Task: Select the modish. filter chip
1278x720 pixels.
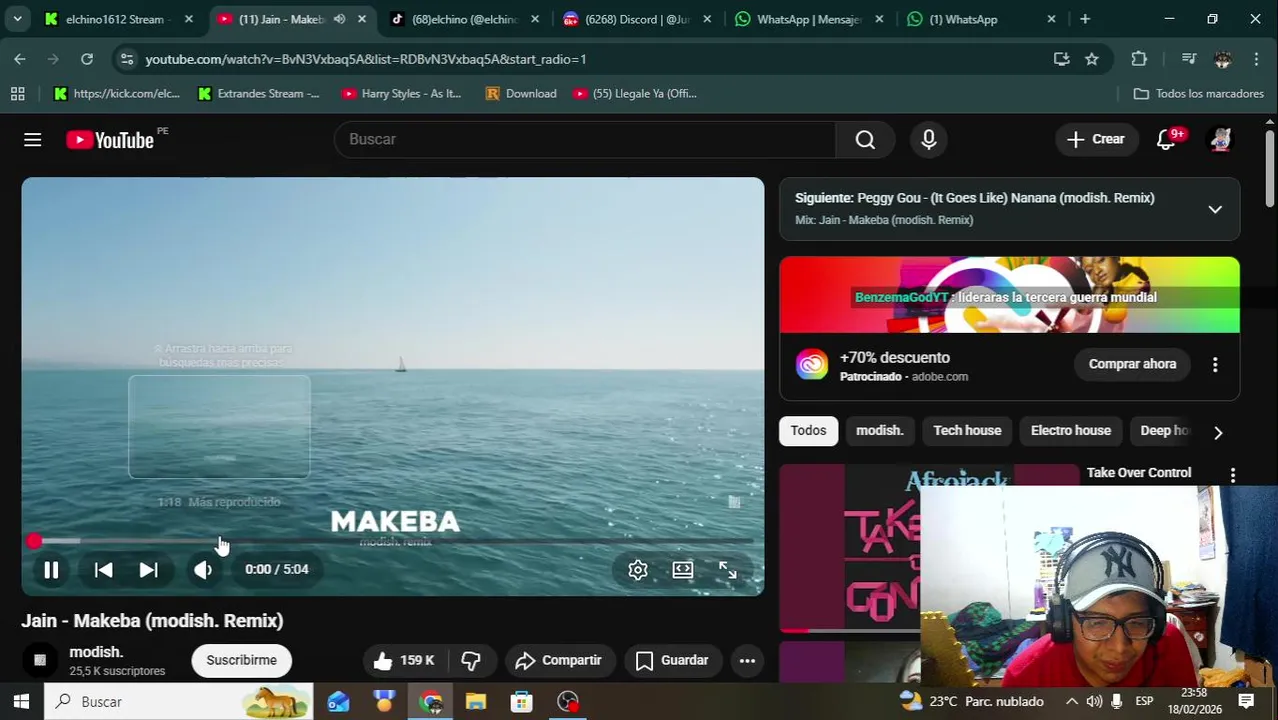Action: click(x=880, y=431)
